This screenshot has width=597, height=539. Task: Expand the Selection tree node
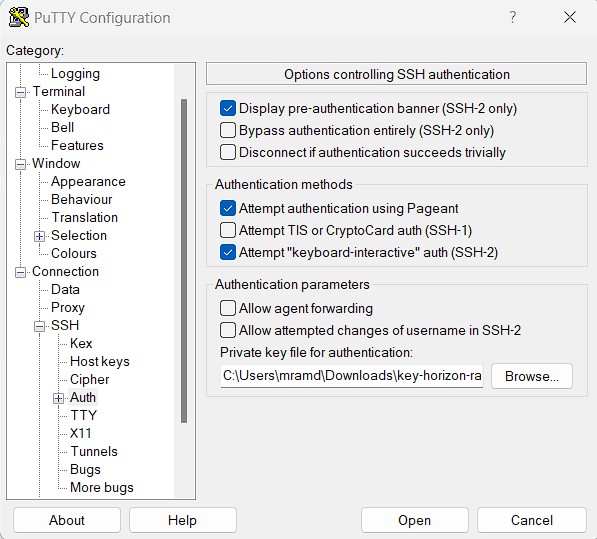click(x=40, y=236)
